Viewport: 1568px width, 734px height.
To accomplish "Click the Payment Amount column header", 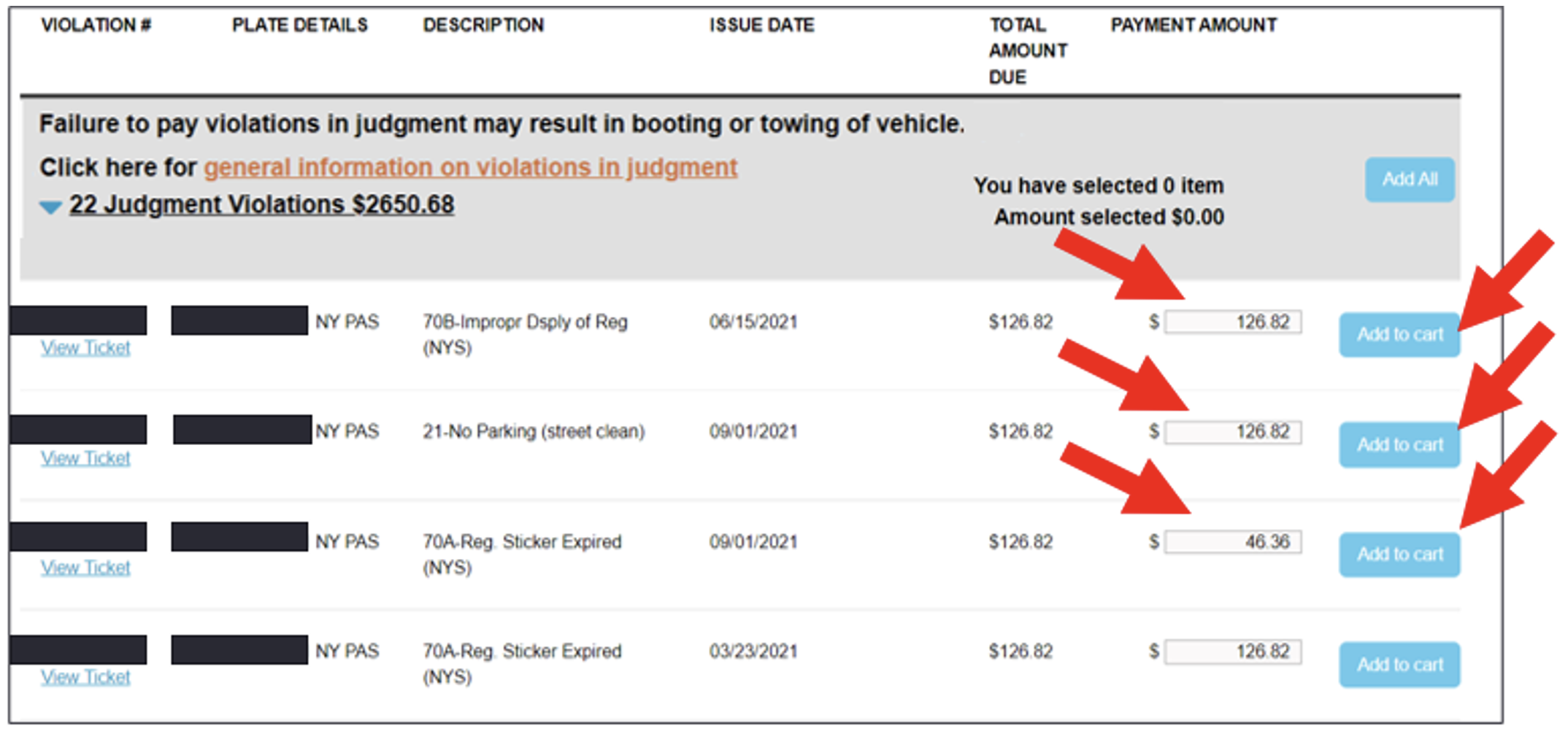I will click(1194, 25).
